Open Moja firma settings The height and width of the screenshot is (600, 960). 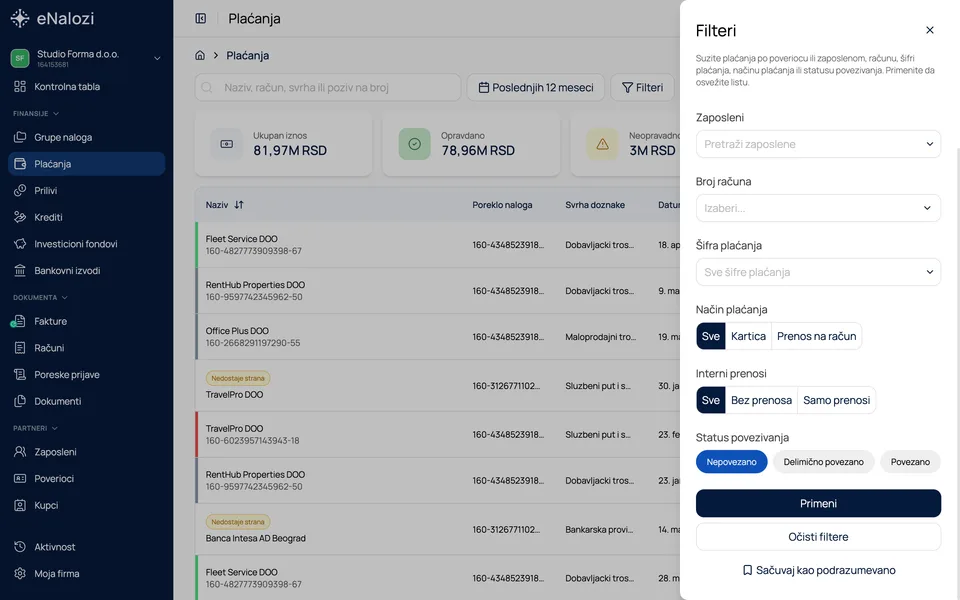(x=86, y=574)
